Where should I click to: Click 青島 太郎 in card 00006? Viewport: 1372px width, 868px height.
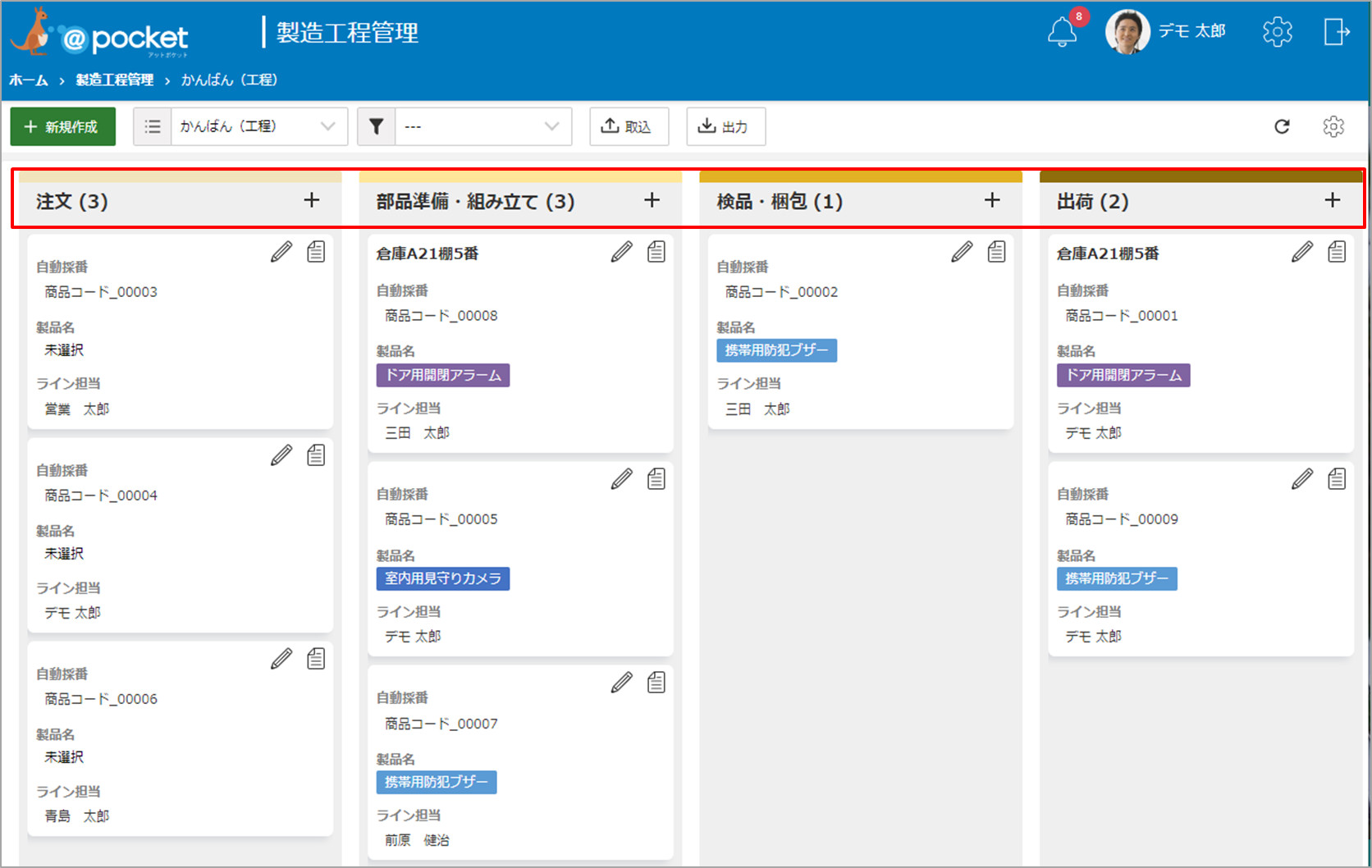[76, 815]
